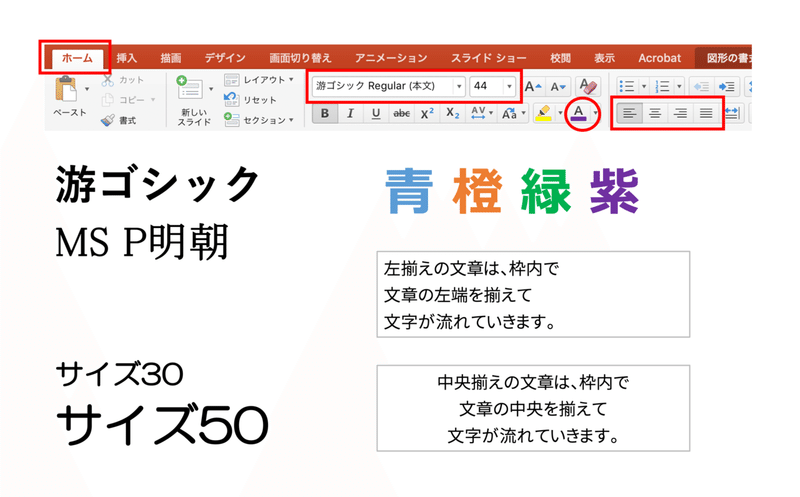
Task: Click the character spacing AV icon
Action: tap(478, 113)
